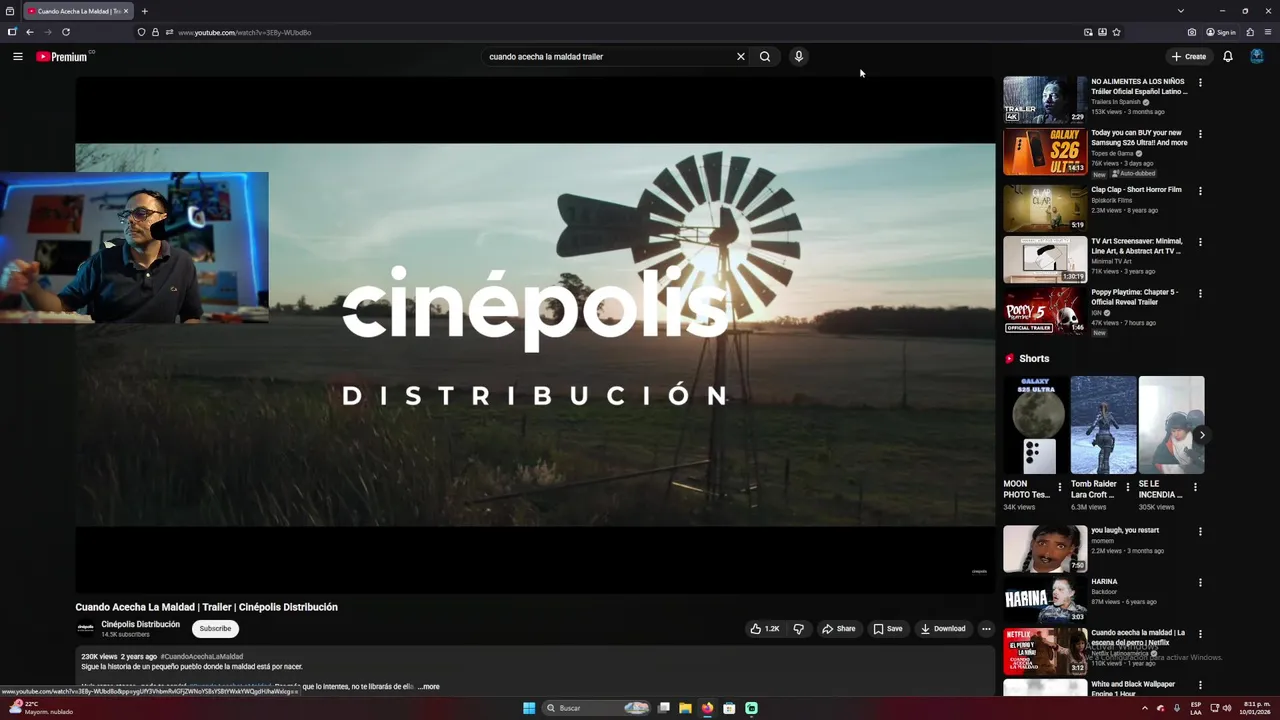Open YouTube notifications bell
Screen dimensions: 1280x720
1228,57
